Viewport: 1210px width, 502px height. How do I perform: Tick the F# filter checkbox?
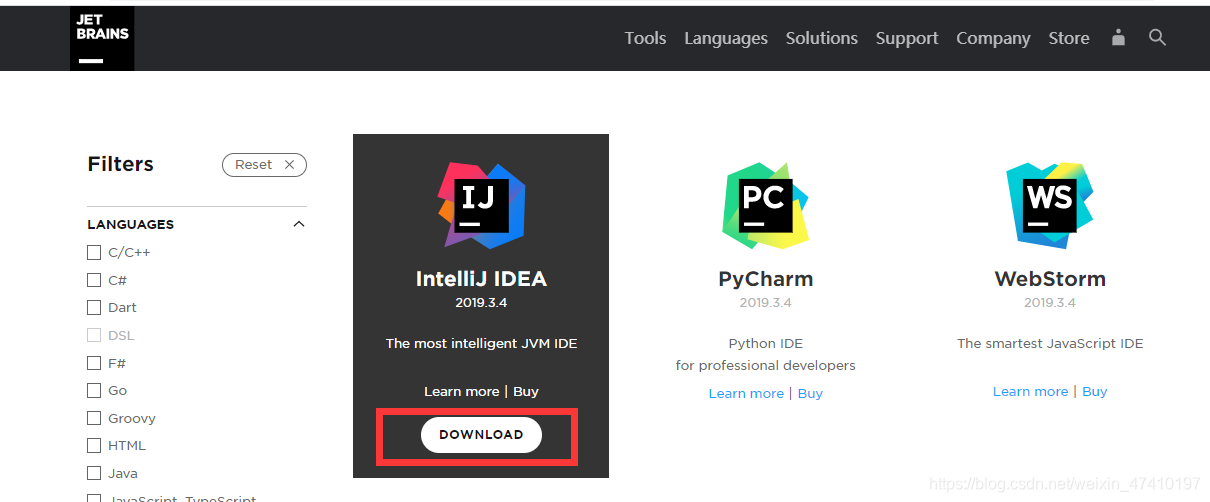94,363
